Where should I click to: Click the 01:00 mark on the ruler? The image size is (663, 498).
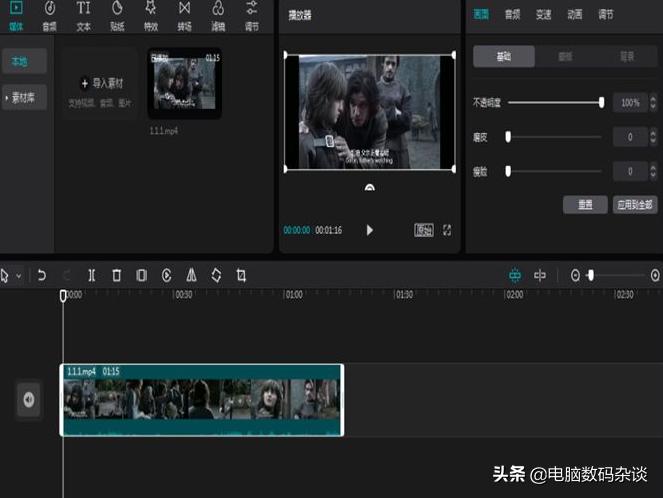[294, 295]
